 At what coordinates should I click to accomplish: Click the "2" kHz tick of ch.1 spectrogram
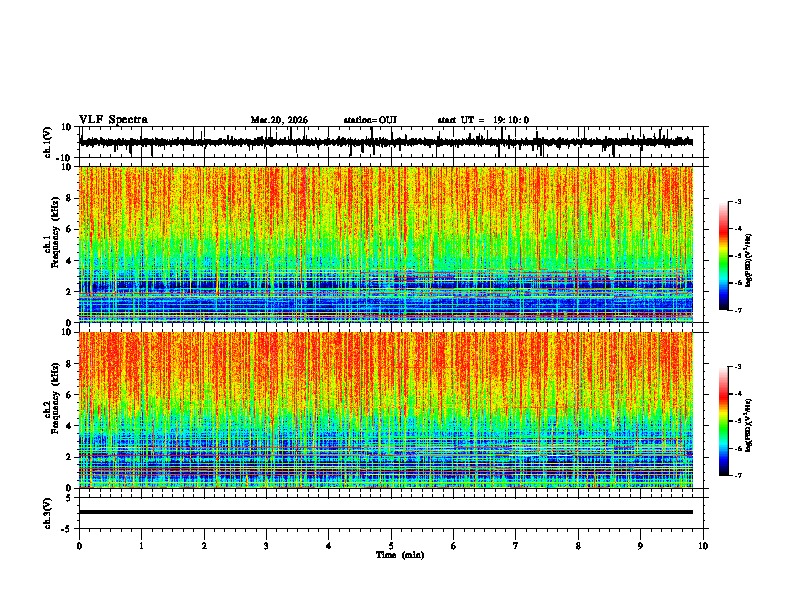pos(69,292)
